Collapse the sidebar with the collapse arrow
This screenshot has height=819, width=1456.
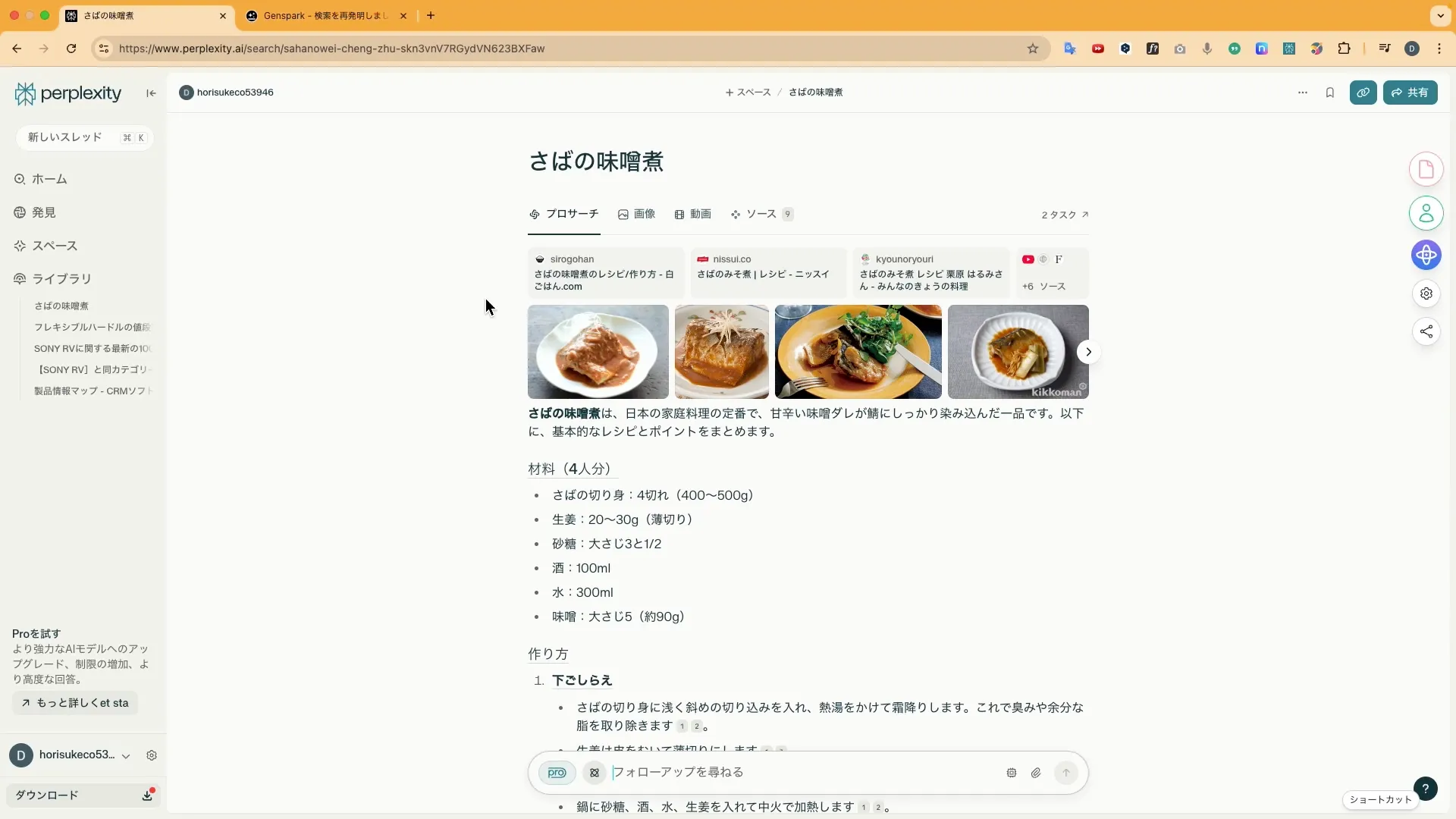tap(150, 93)
